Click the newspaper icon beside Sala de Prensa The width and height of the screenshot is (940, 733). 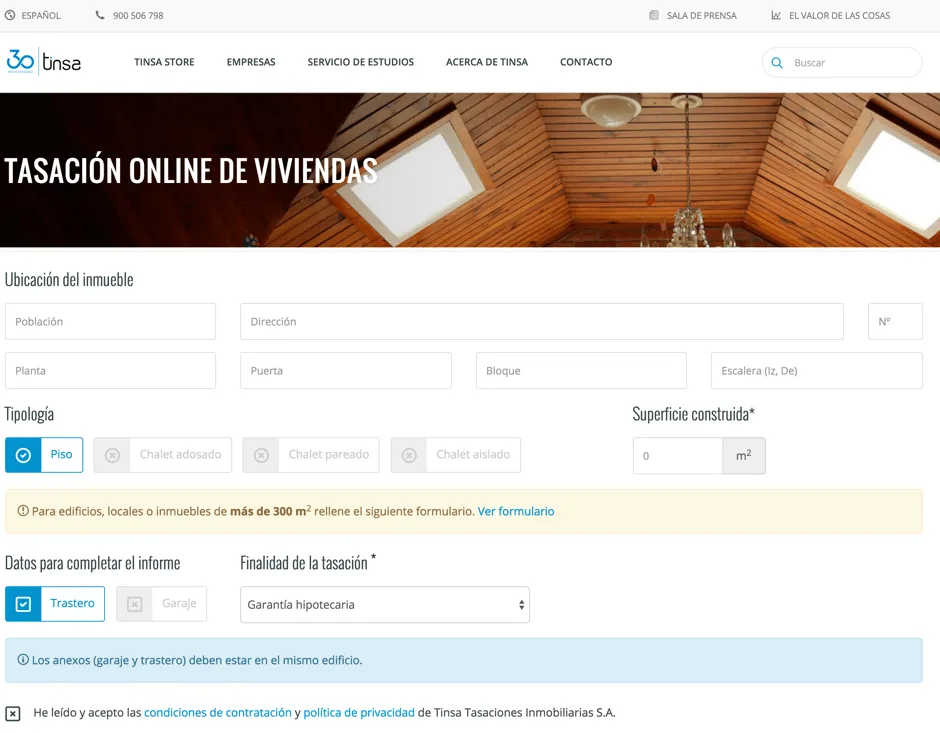[x=654, y=15]
